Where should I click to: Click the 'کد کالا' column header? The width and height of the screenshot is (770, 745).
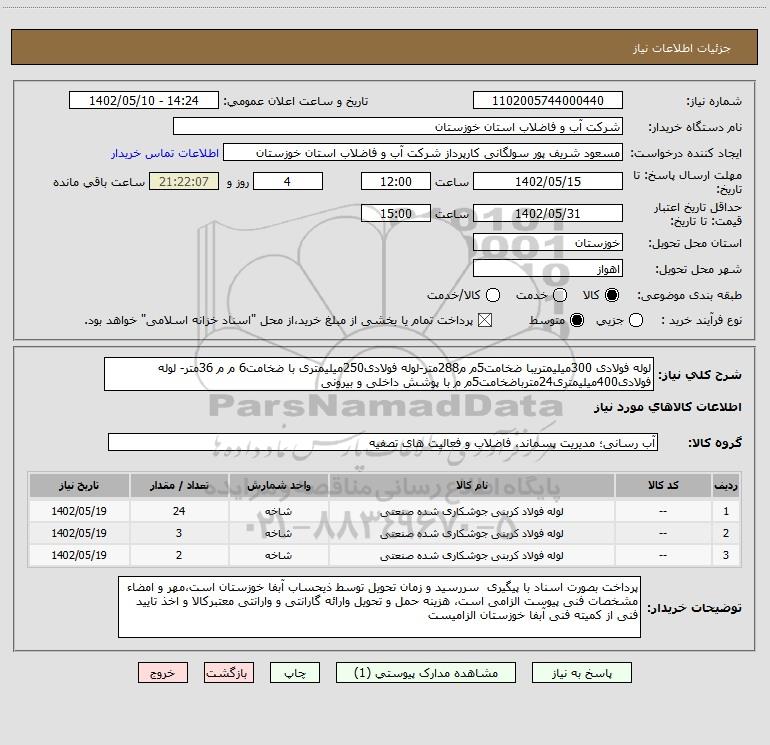tap(663, 485)
